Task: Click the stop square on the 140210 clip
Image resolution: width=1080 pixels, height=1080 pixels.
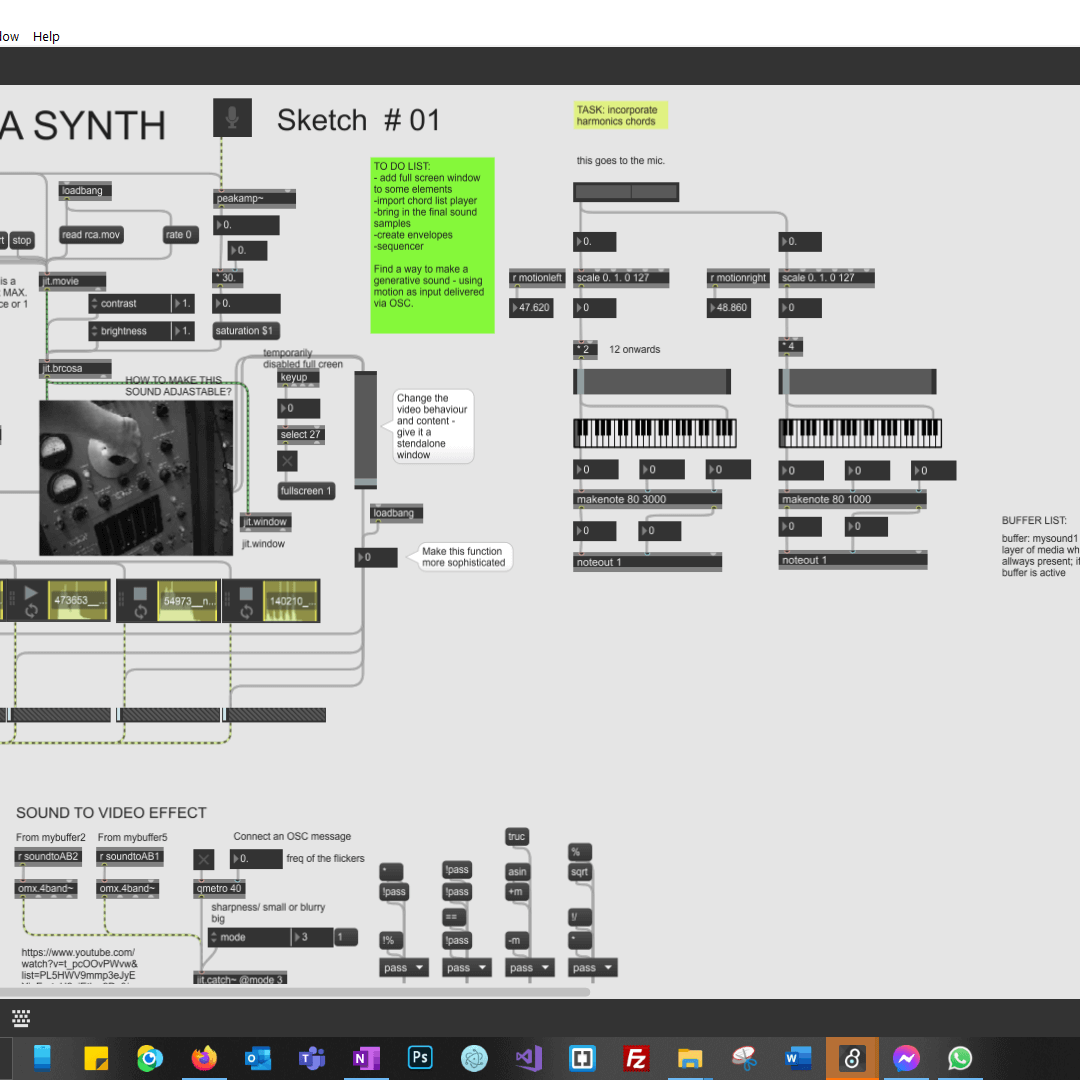Action: (246, 593)
